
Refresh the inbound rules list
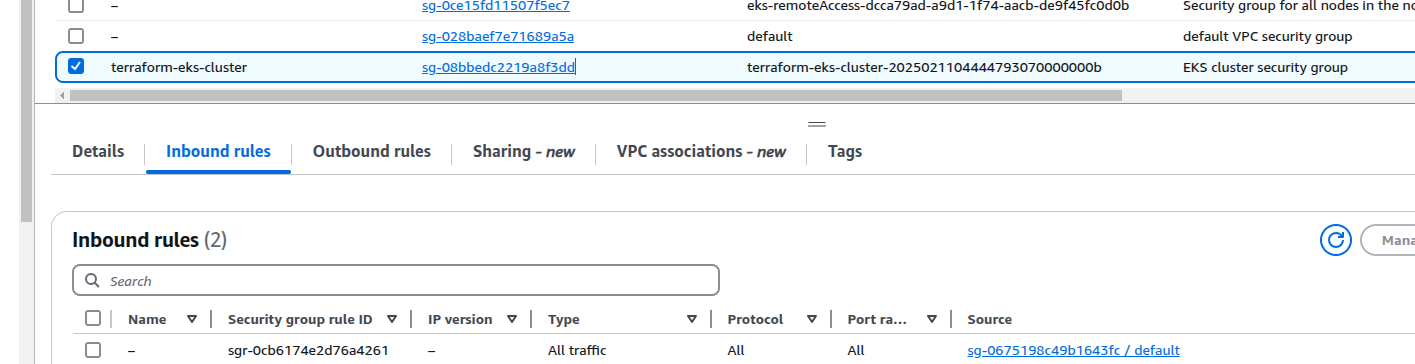click(1336, 240)
